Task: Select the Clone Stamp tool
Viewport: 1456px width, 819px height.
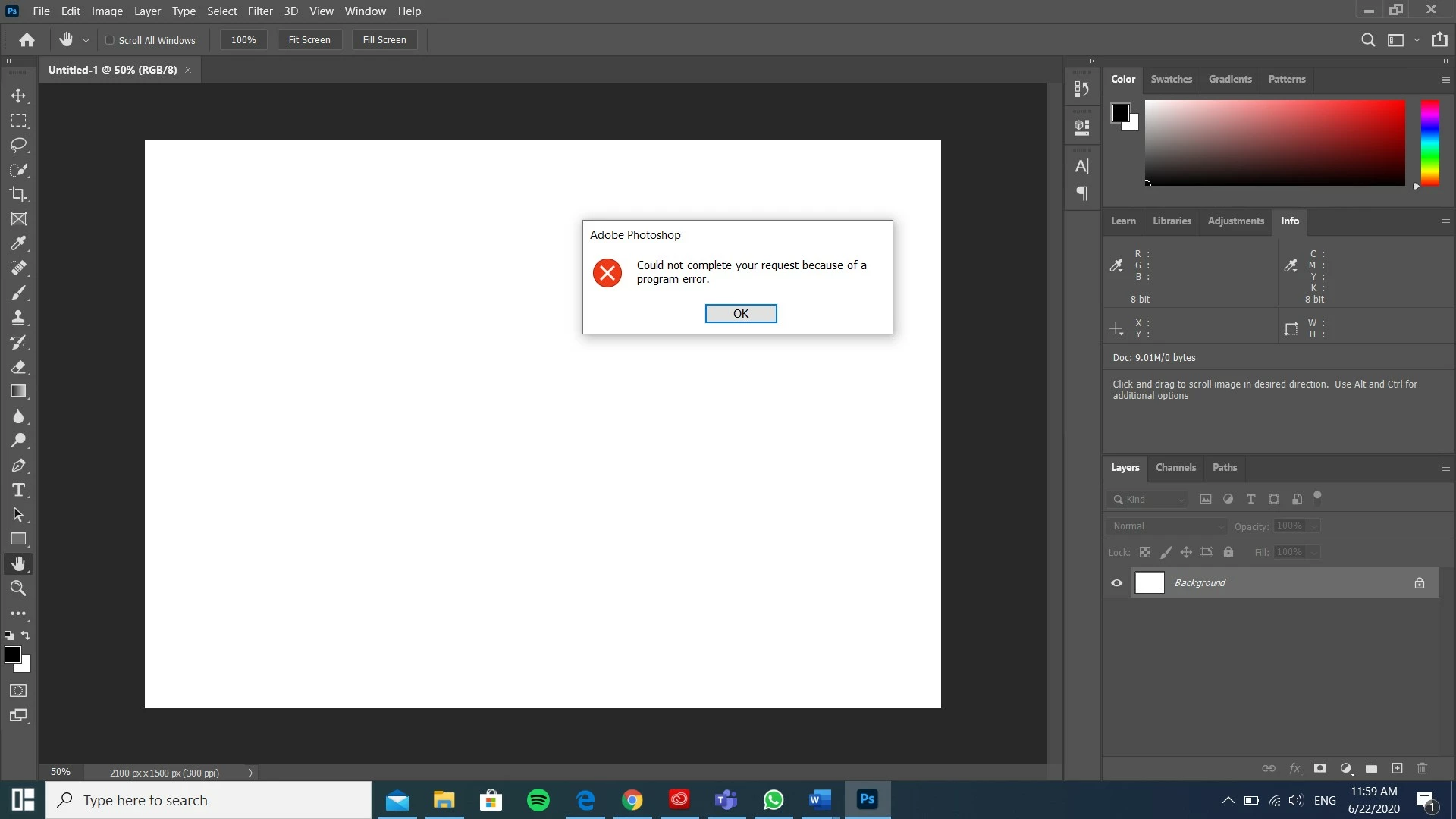Action: point(18,317)
